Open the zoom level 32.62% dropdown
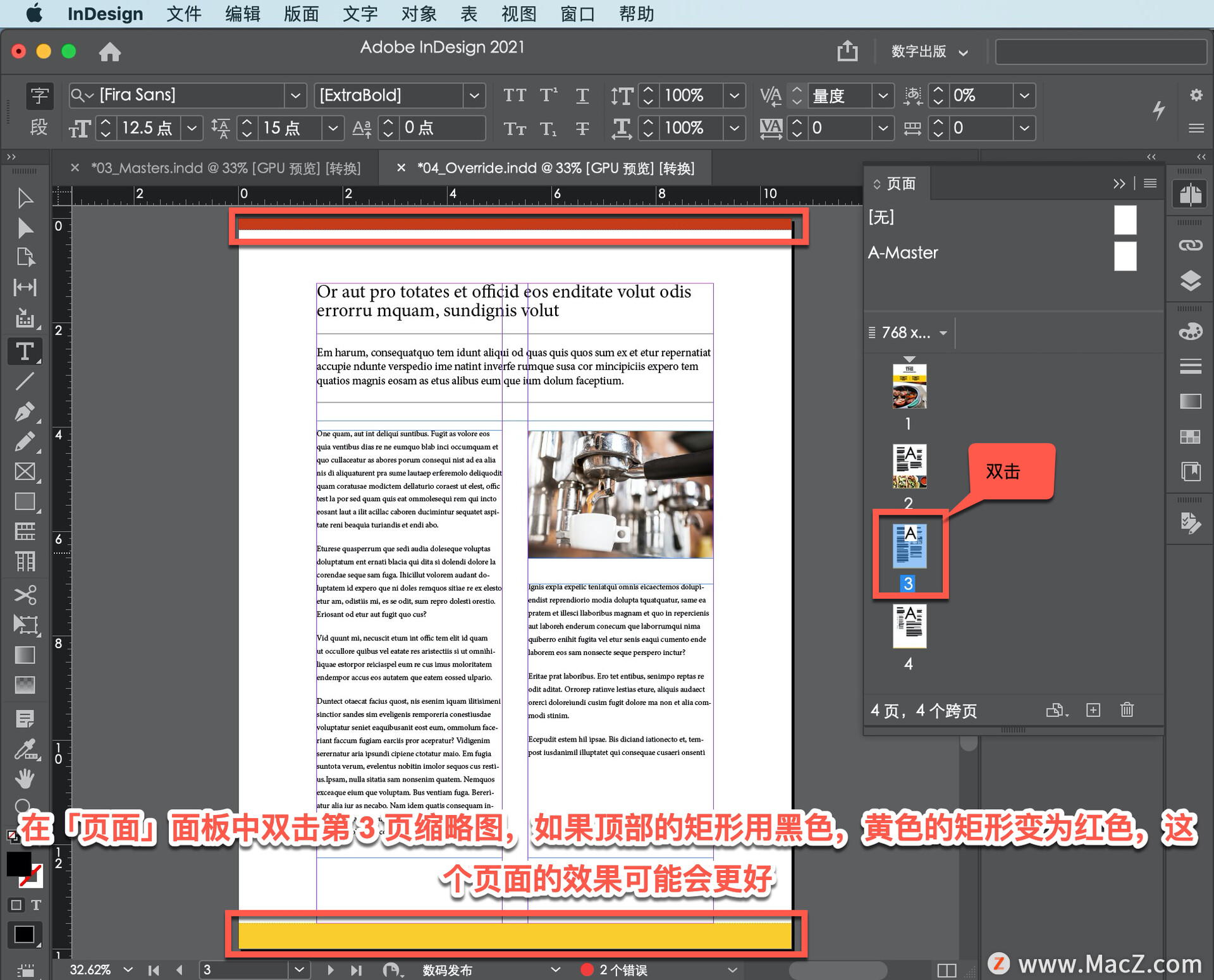 coord(128,969)
